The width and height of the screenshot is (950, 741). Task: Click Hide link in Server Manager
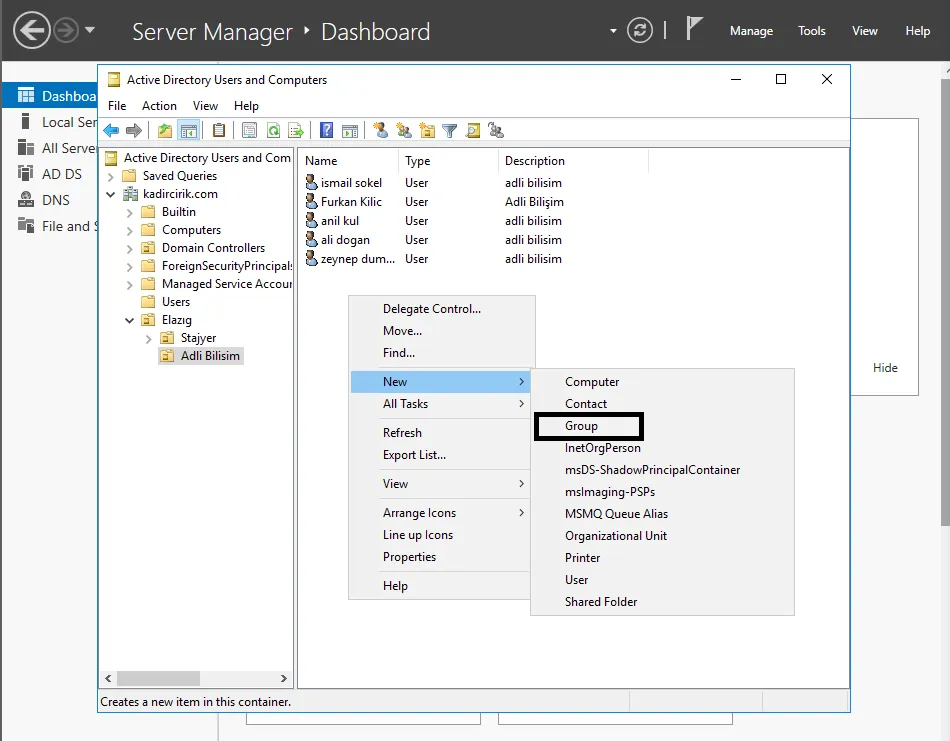click(885, 368)
